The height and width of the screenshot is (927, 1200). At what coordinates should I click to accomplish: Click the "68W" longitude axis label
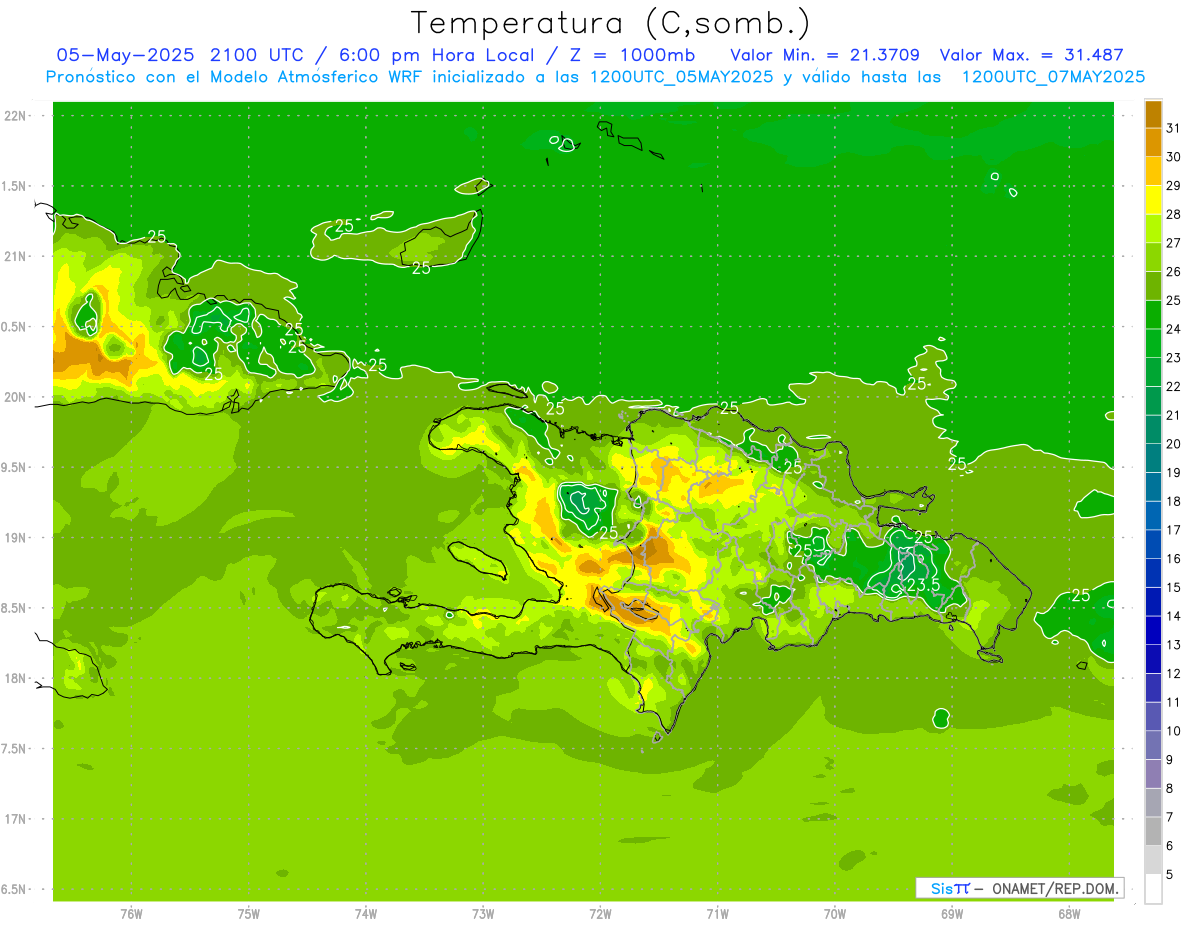(x=1069, y=913)
